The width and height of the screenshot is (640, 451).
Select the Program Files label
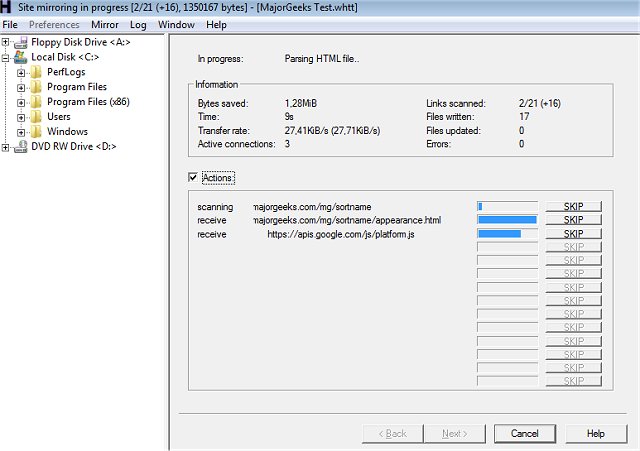pos(77,87)
